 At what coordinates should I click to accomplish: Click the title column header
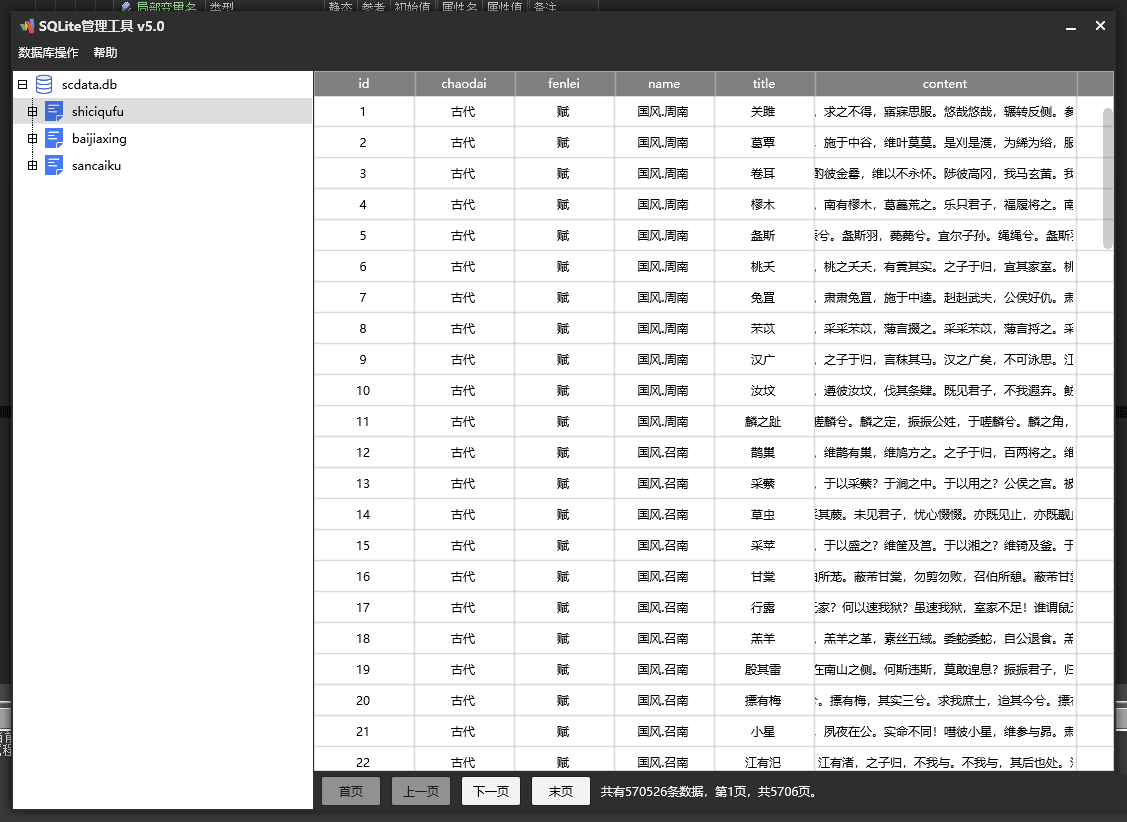tap(764, 83)
